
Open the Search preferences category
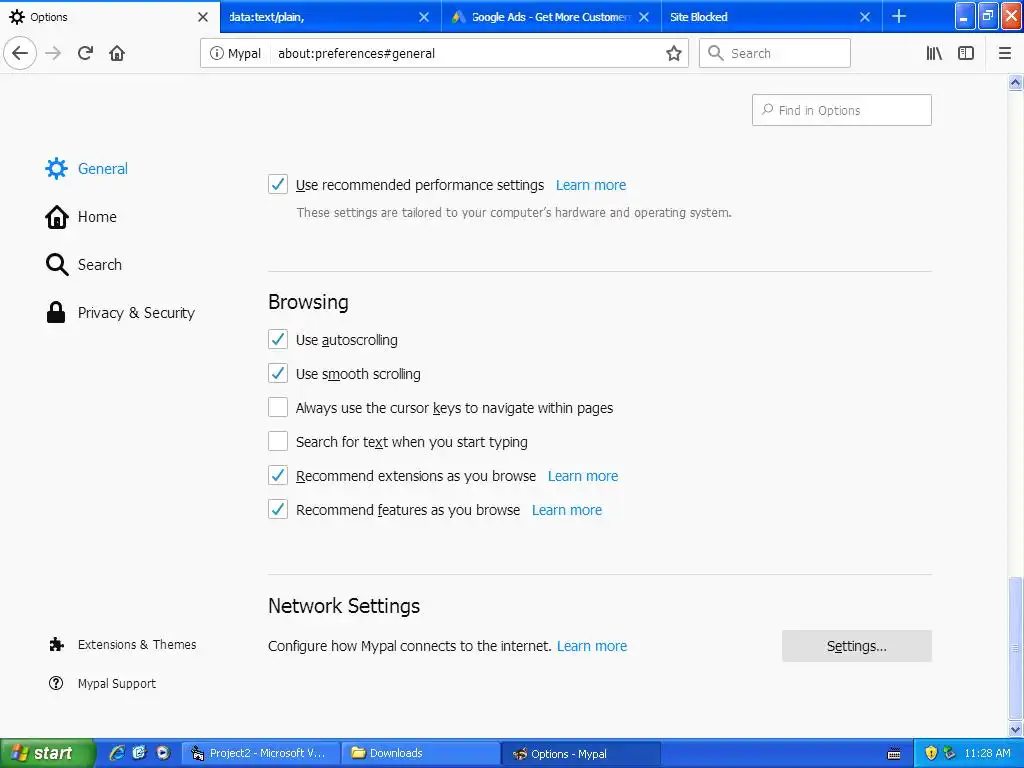tap(84, 264)
